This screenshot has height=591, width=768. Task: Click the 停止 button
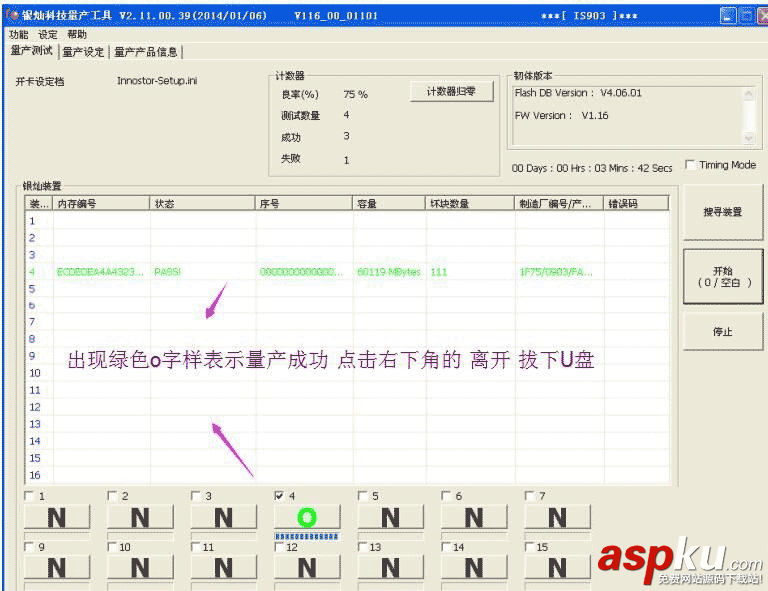(722, 331)
